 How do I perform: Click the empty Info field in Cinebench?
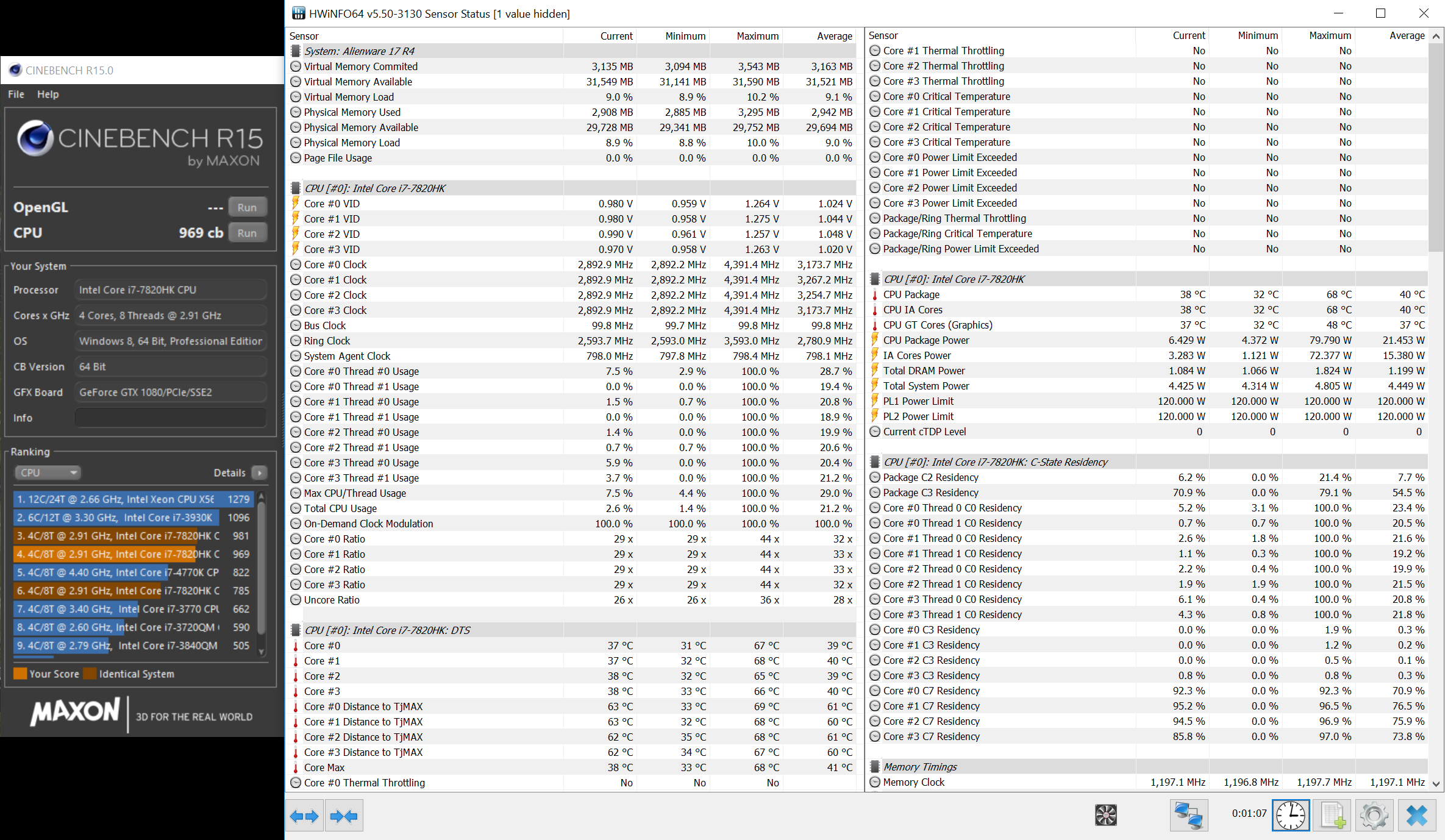pyautogui.click(x=170, y=418)
